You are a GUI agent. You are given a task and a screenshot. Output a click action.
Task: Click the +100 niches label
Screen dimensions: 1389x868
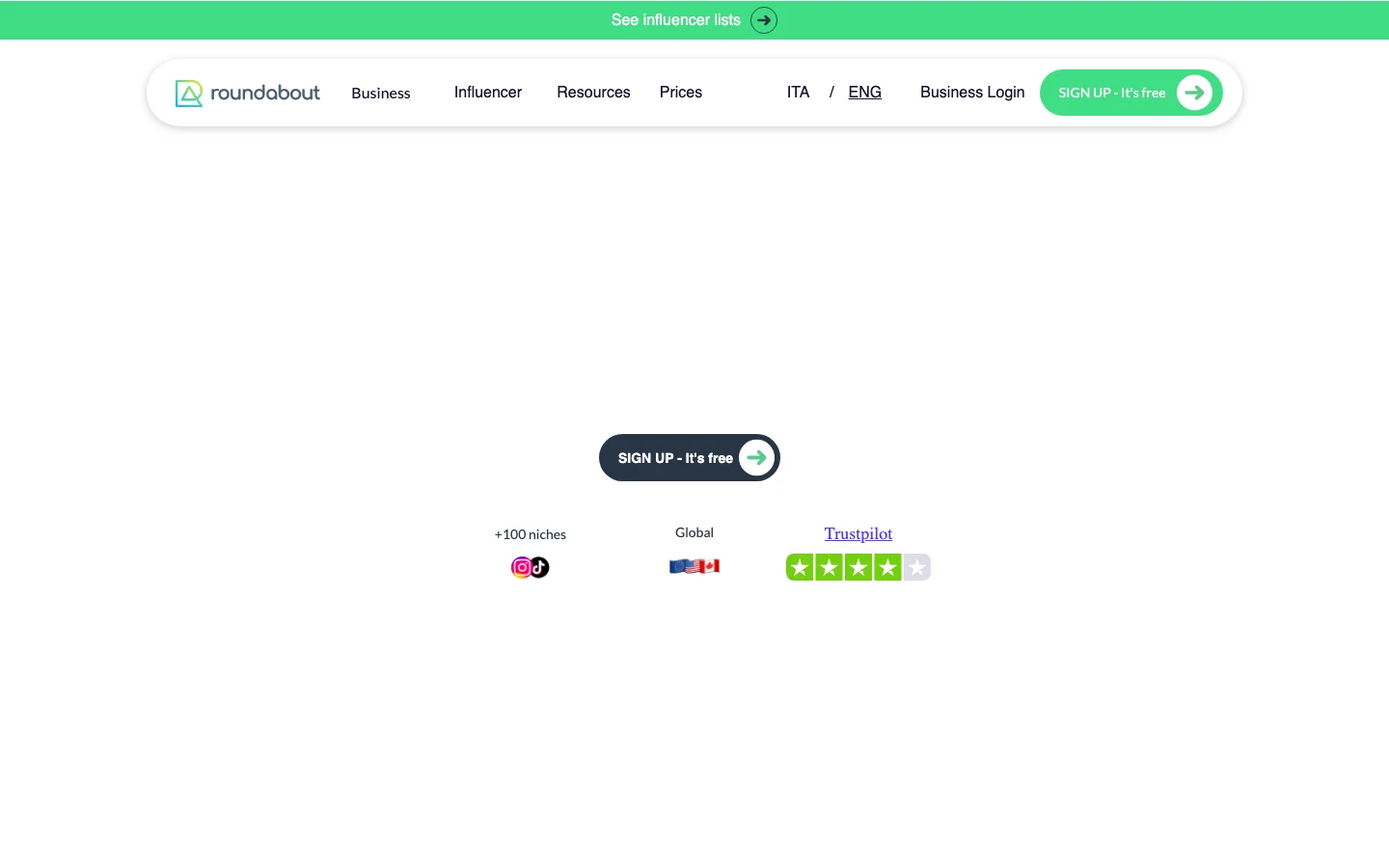tap(531, 534)
